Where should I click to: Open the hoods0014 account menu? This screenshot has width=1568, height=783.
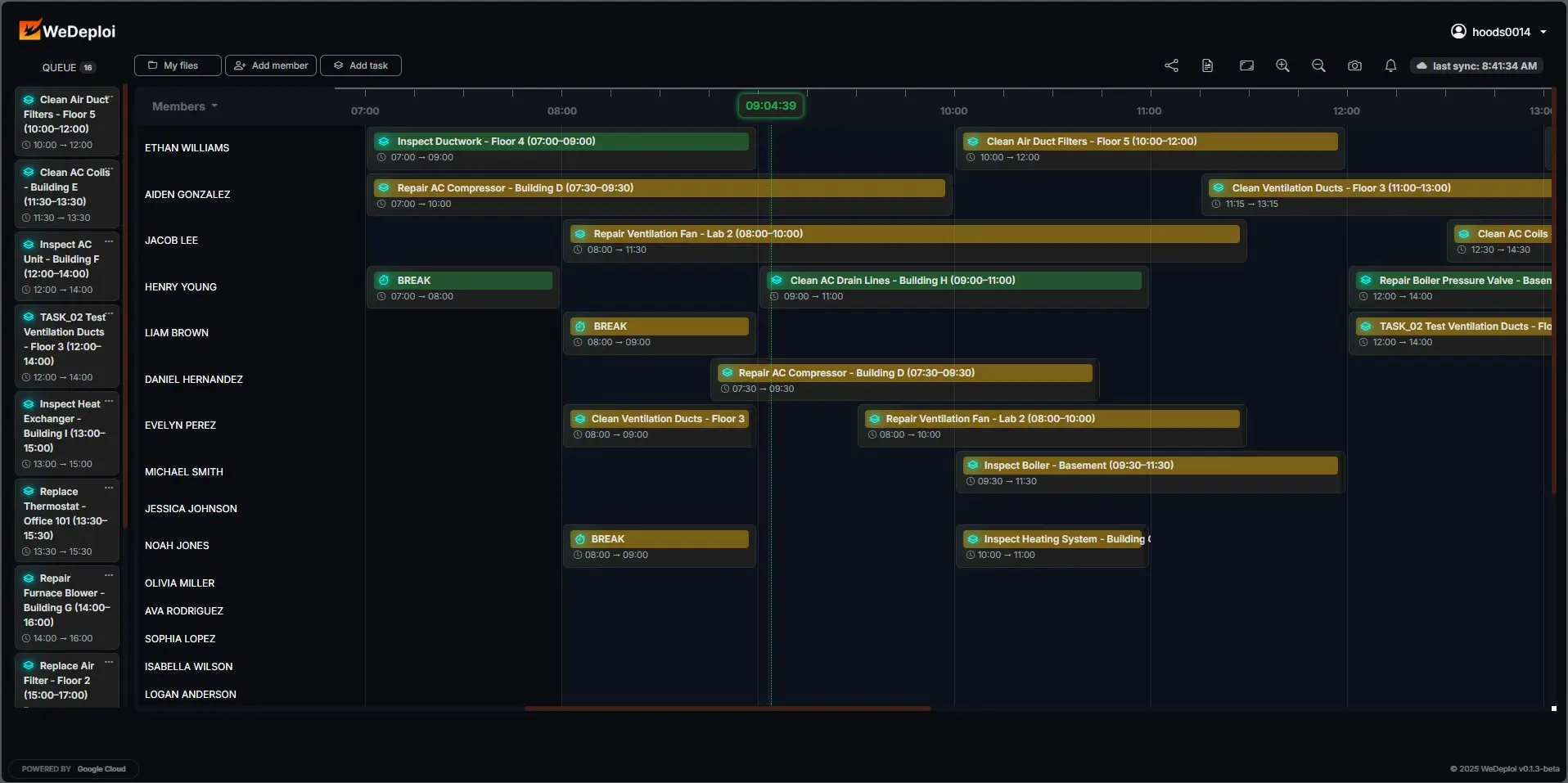(1498, 32)
